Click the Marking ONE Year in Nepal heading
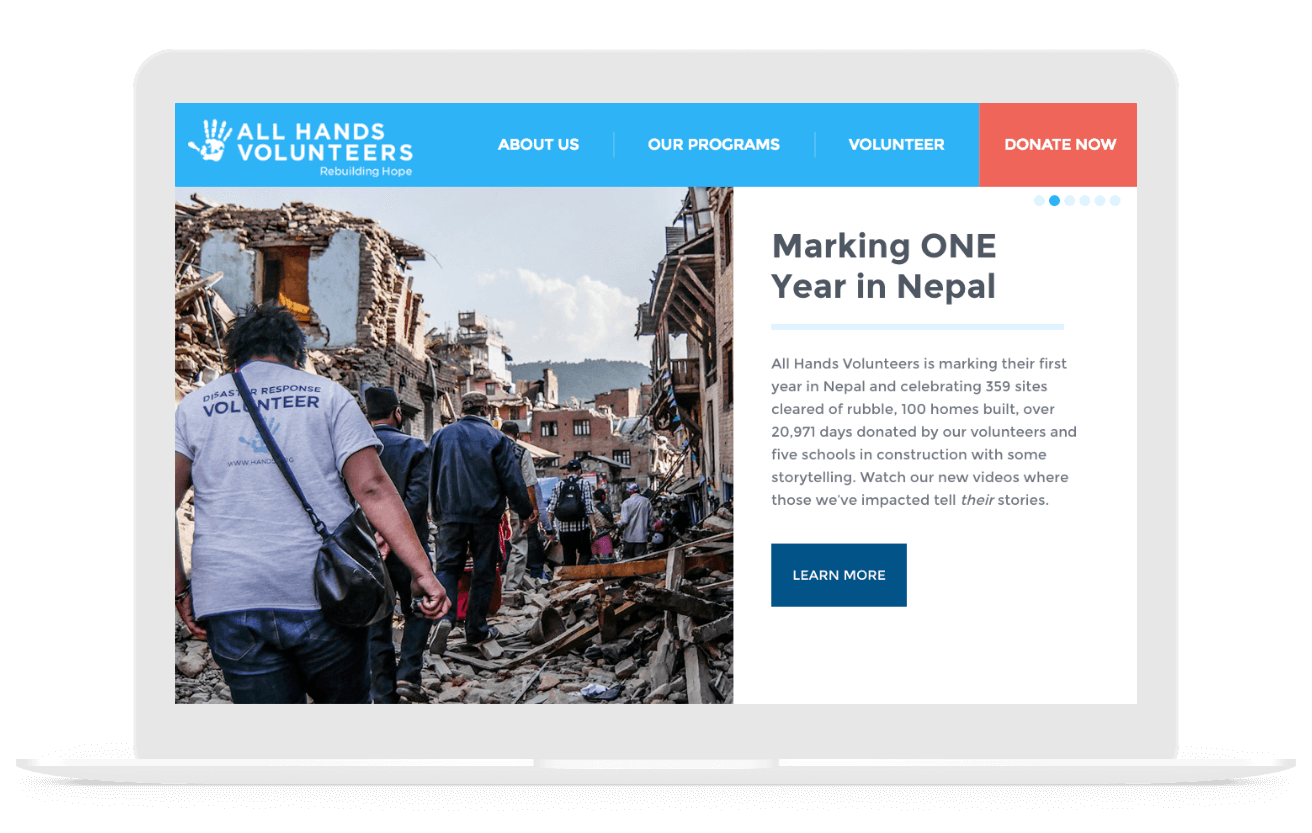This screenshot has width=1312, height=833. pos(884,266)
